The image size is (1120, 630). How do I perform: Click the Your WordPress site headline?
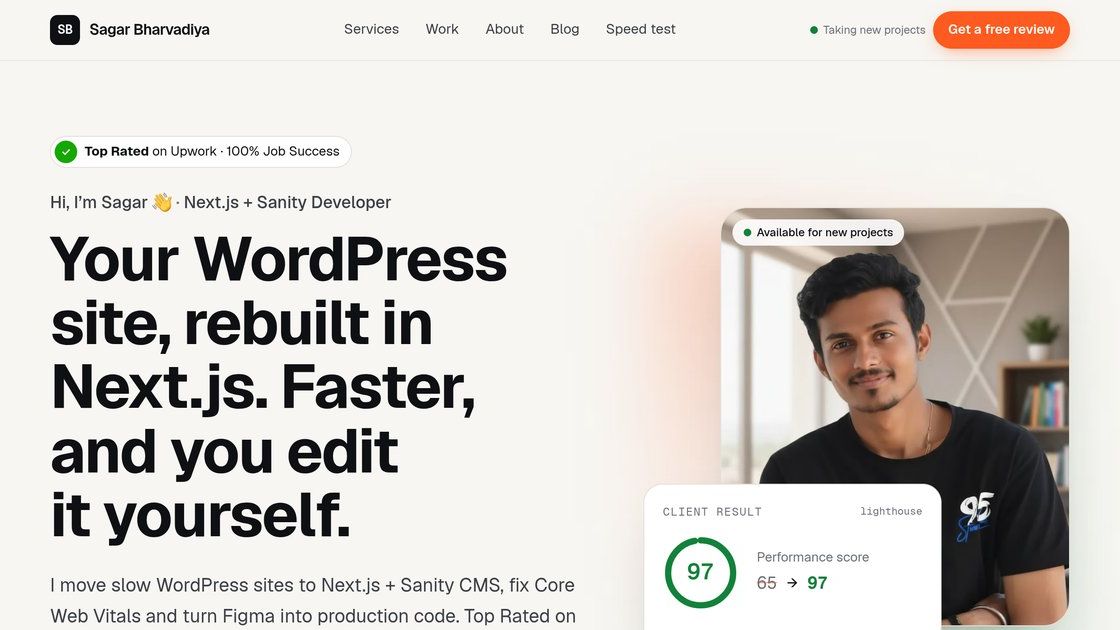(x=279, y=386)
